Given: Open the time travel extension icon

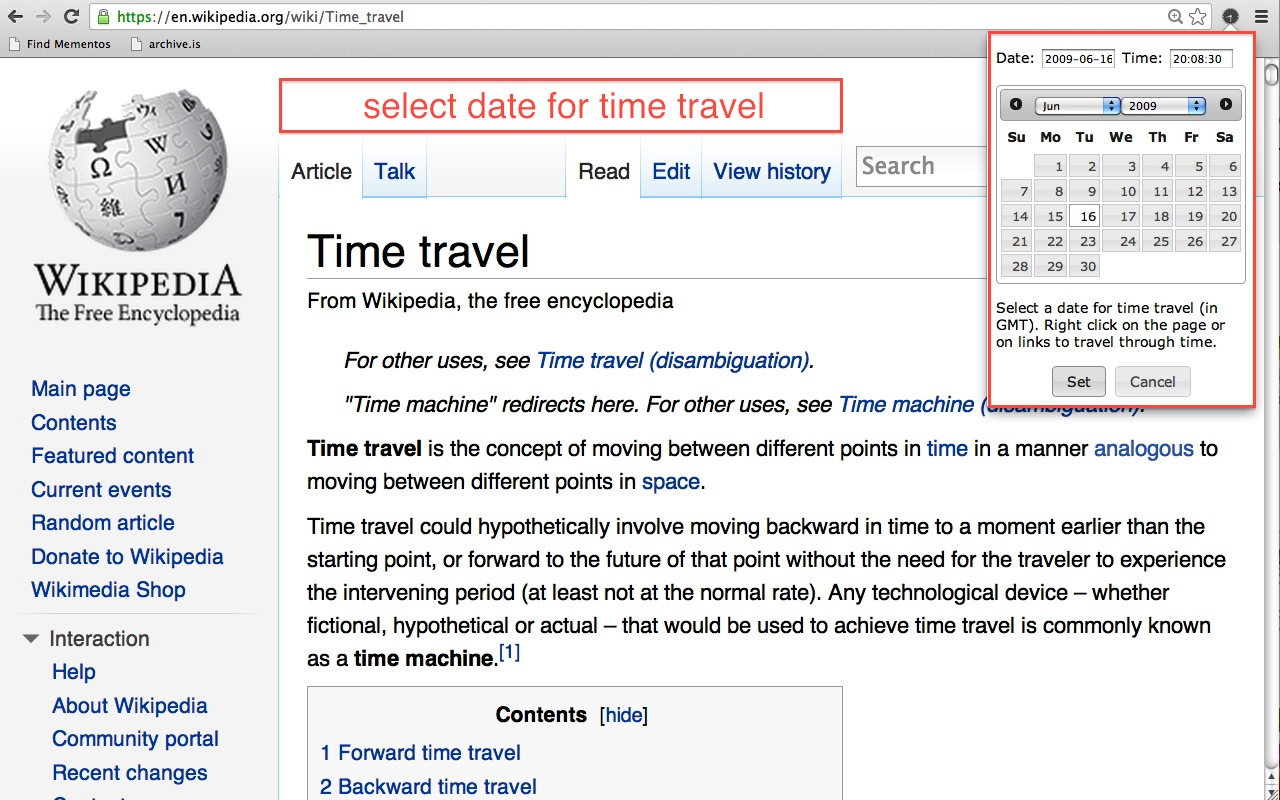Looking at the screenshot, I should pyautogui.click(x=1230, y=16).
